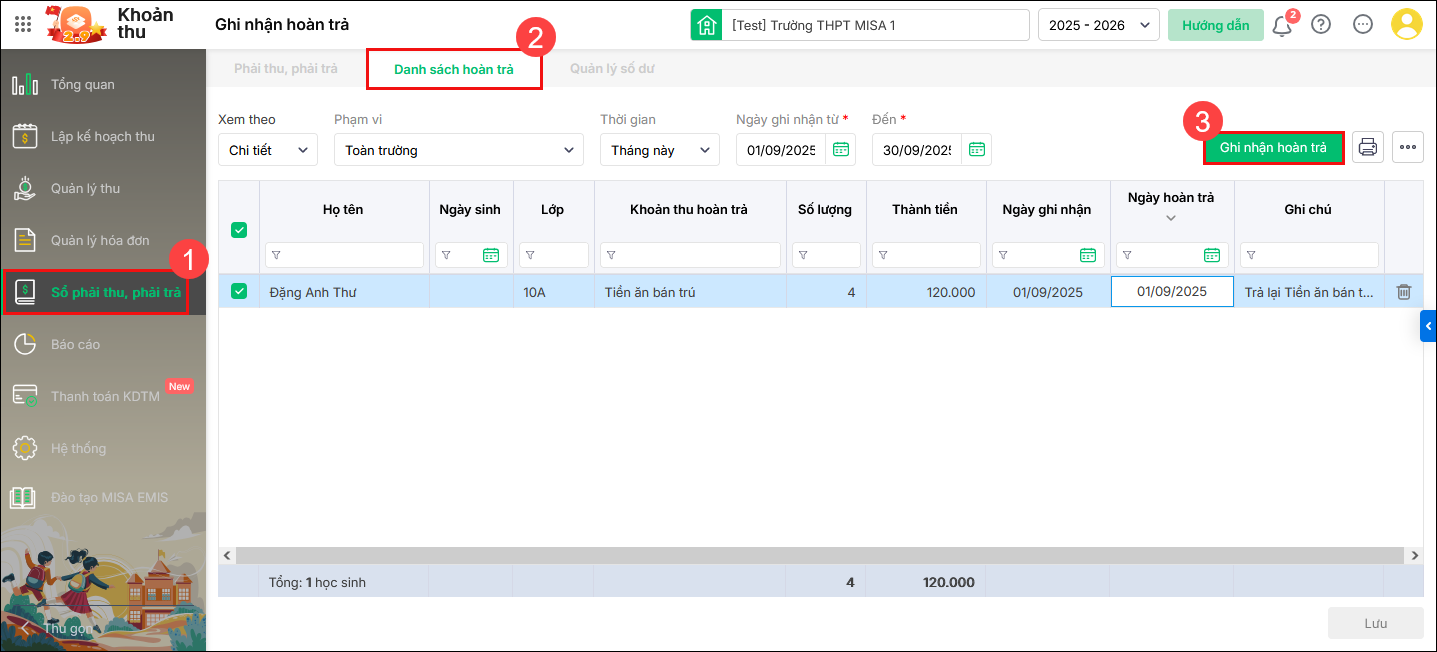Open the notifications bell
Screen dimensions: 1437x652
click(1281, 25)
